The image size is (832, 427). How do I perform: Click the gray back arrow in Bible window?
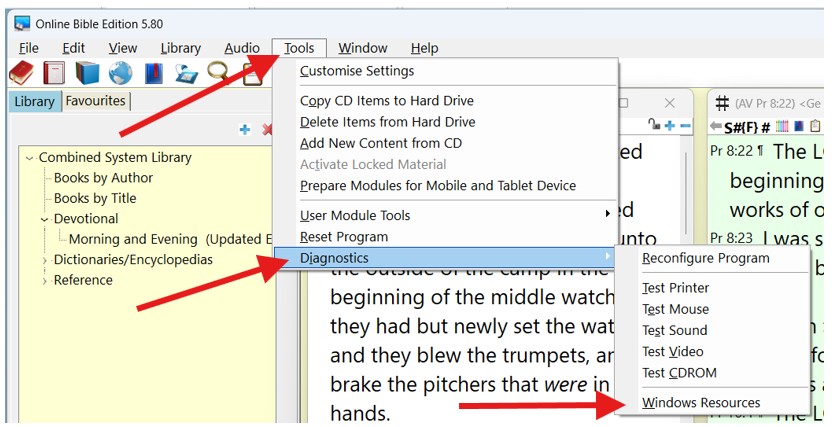[716, 126]
